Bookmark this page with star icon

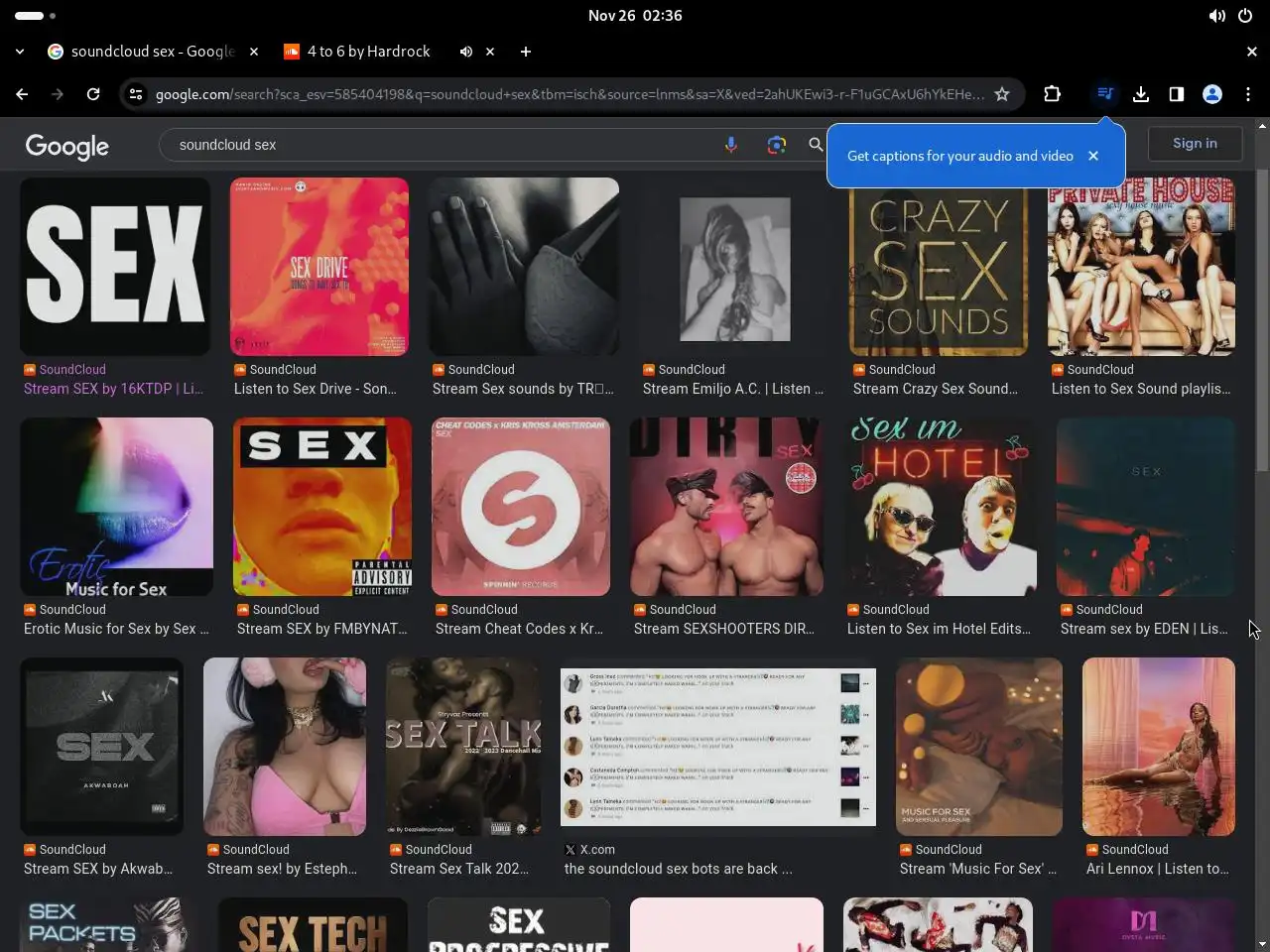coord(1002,94)
